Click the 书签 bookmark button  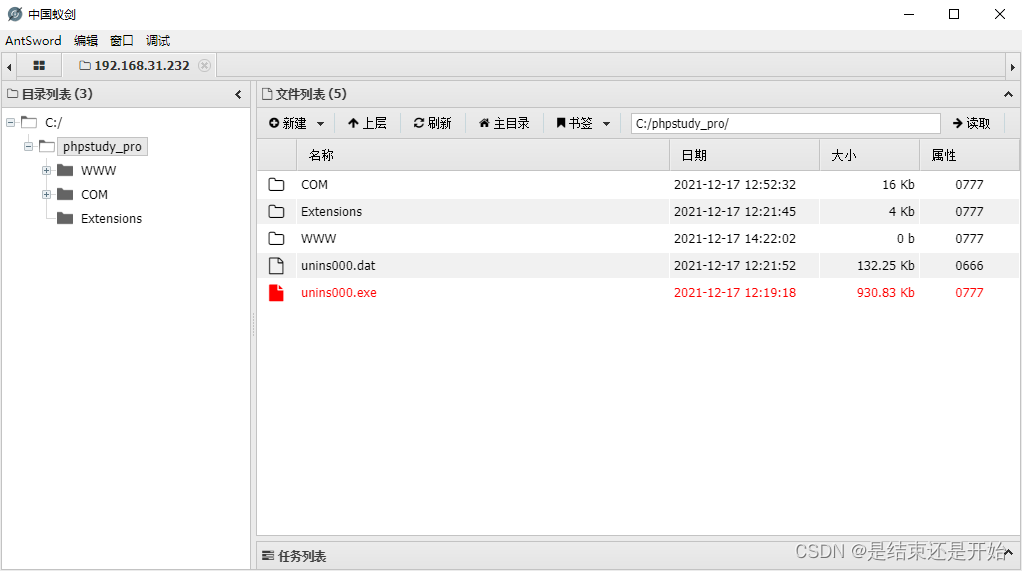574,123
